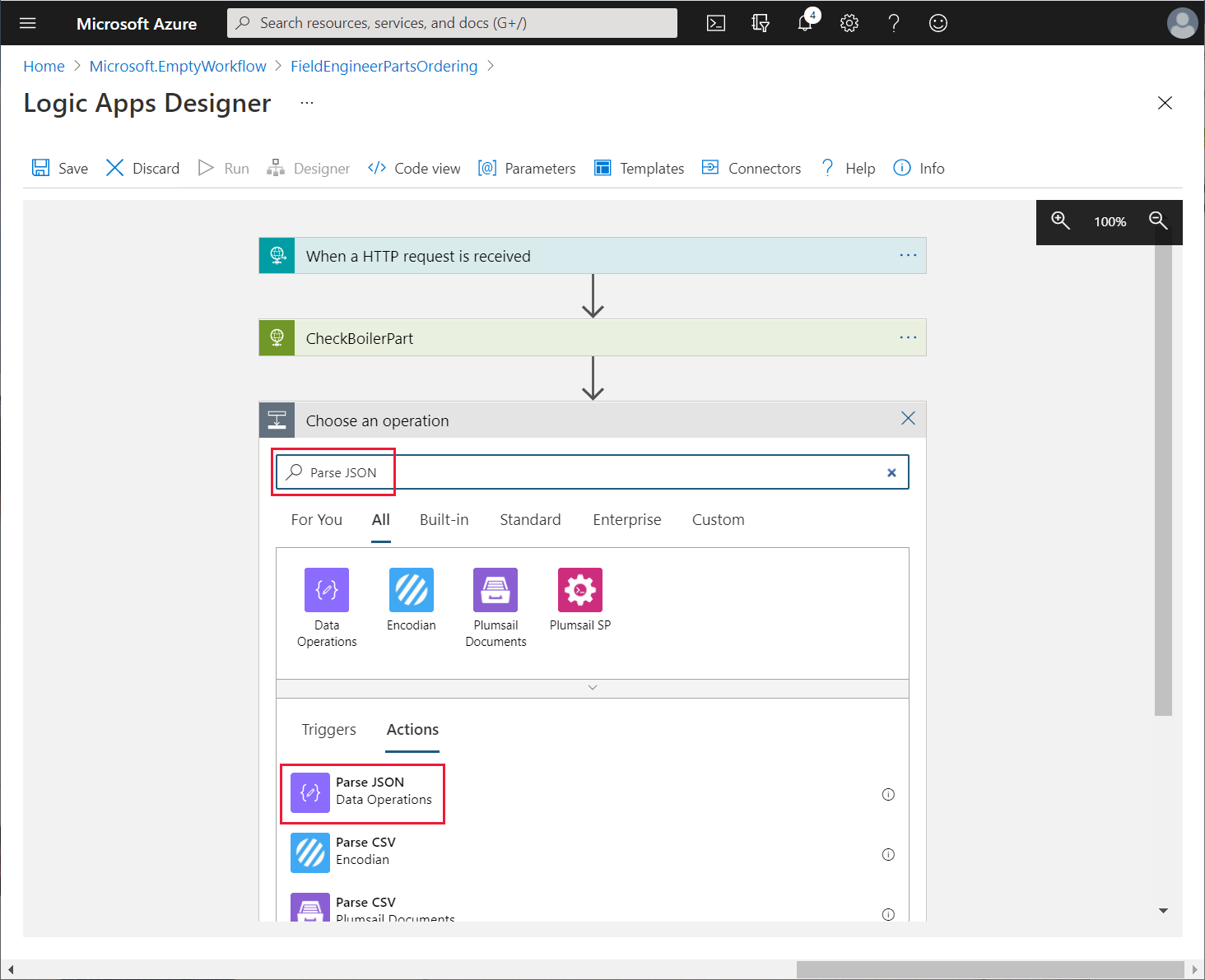
Task: Close the Logic Apps Designer blade
Action: pyautogui.click(x=1165, y=103)
